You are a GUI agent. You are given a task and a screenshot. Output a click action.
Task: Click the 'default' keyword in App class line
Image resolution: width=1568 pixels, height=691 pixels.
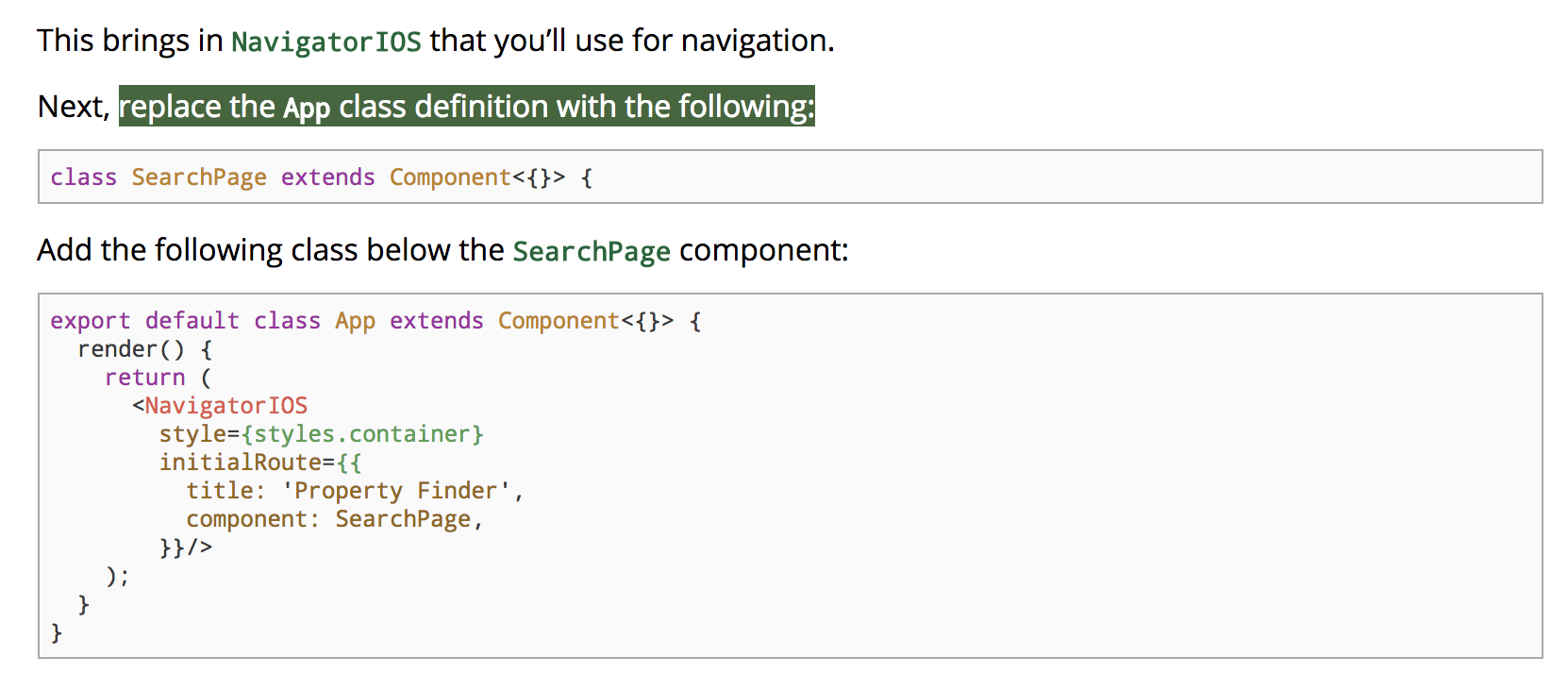[192, 321]
